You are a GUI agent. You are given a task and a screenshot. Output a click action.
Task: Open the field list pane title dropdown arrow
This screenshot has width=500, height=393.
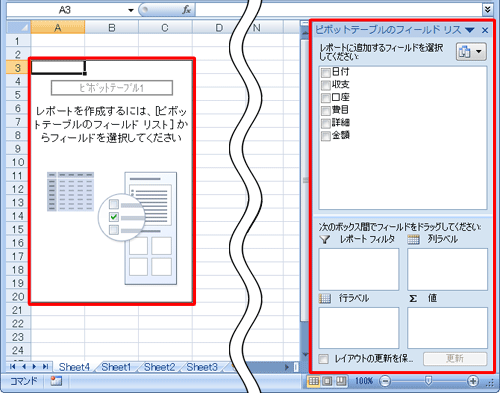[x=470, y=30]
